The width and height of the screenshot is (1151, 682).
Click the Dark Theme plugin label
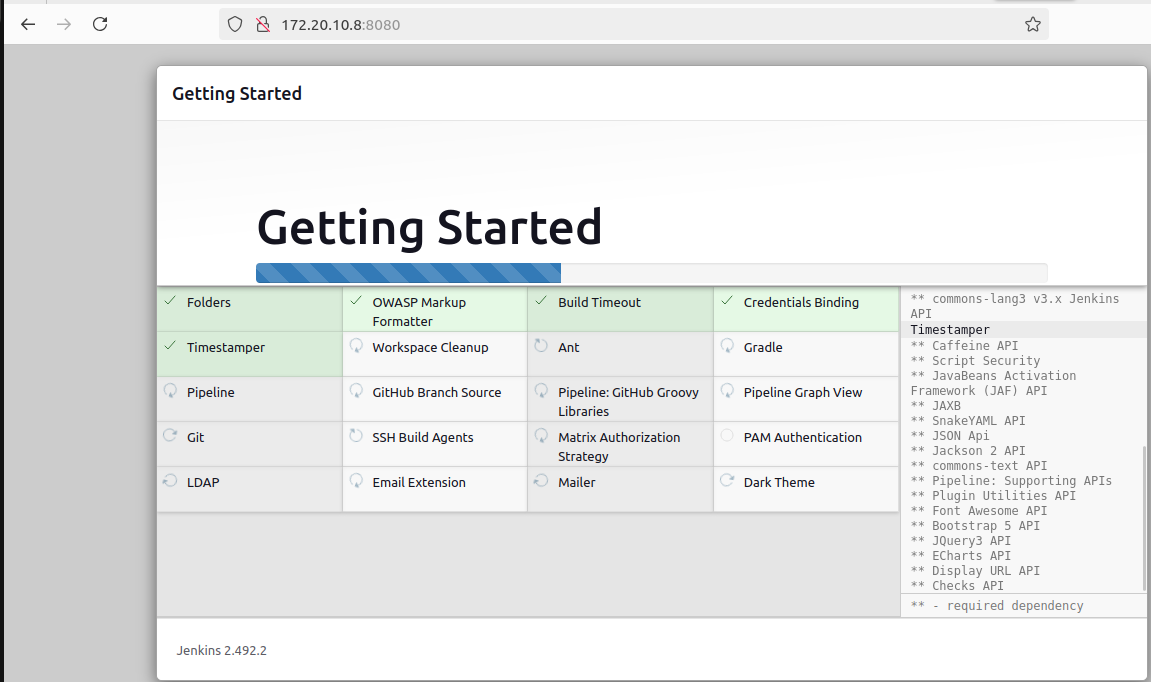779,482
